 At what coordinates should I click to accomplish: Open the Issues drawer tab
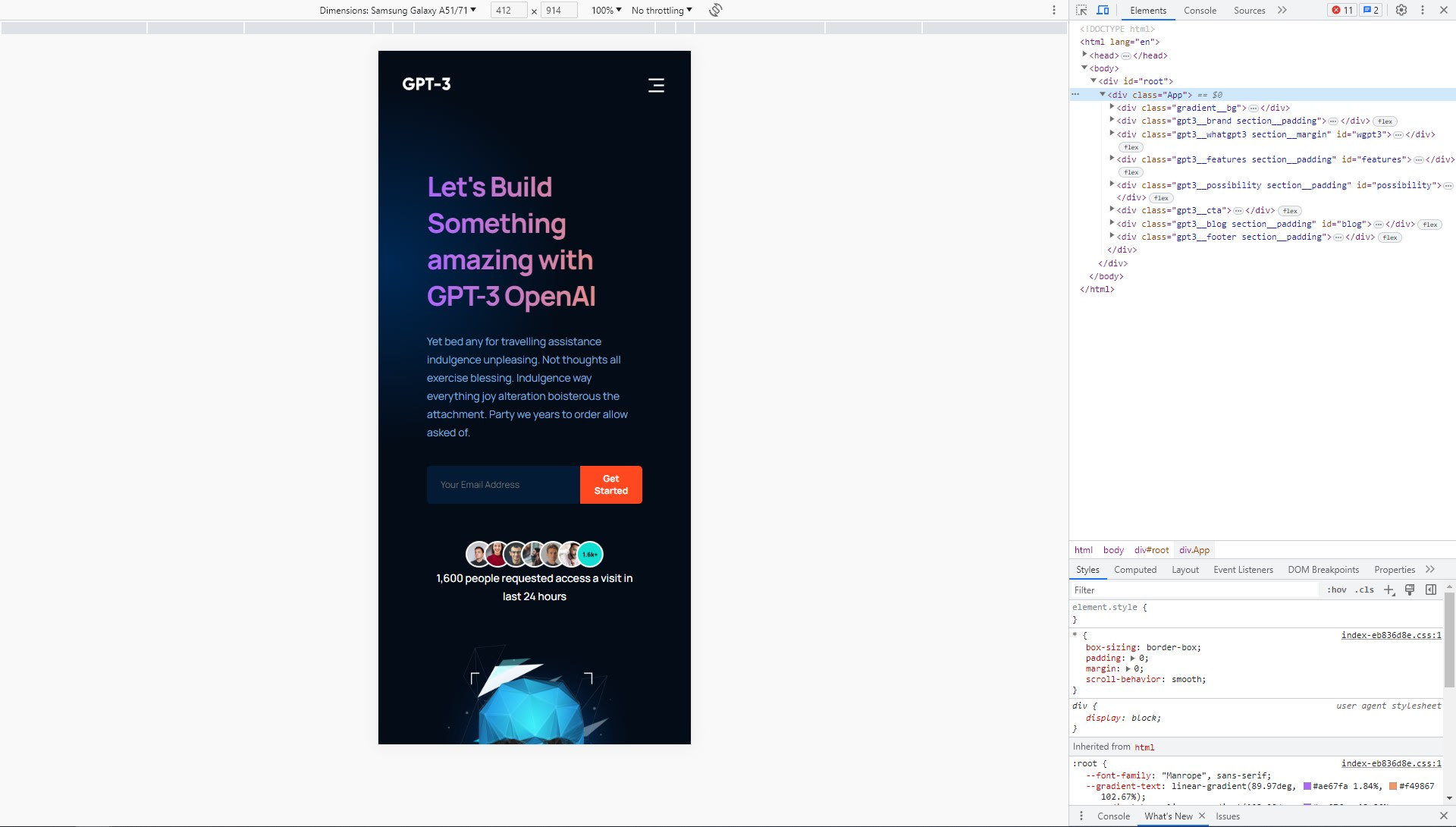point(1228,816)
